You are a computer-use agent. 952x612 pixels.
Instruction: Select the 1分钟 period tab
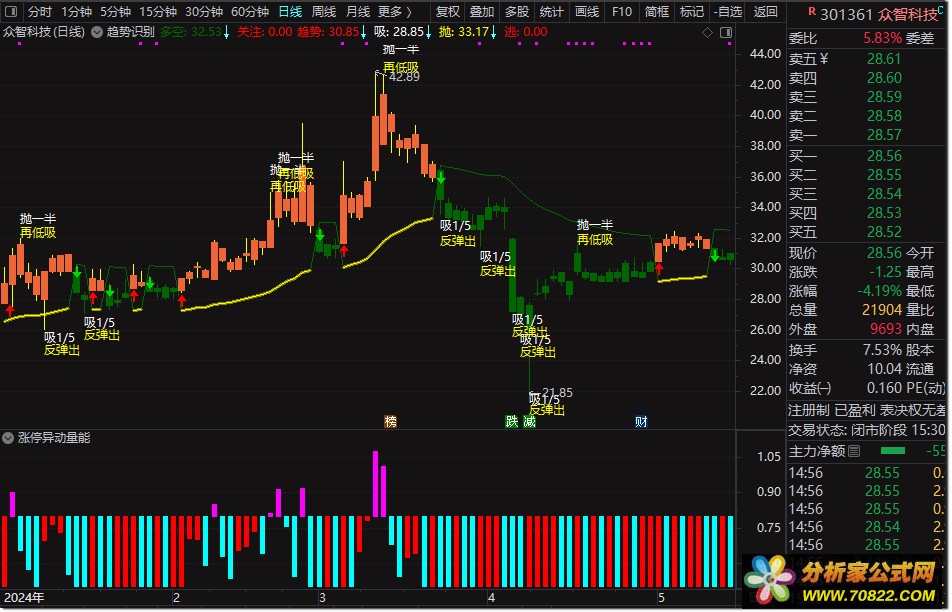click(76, 12)
